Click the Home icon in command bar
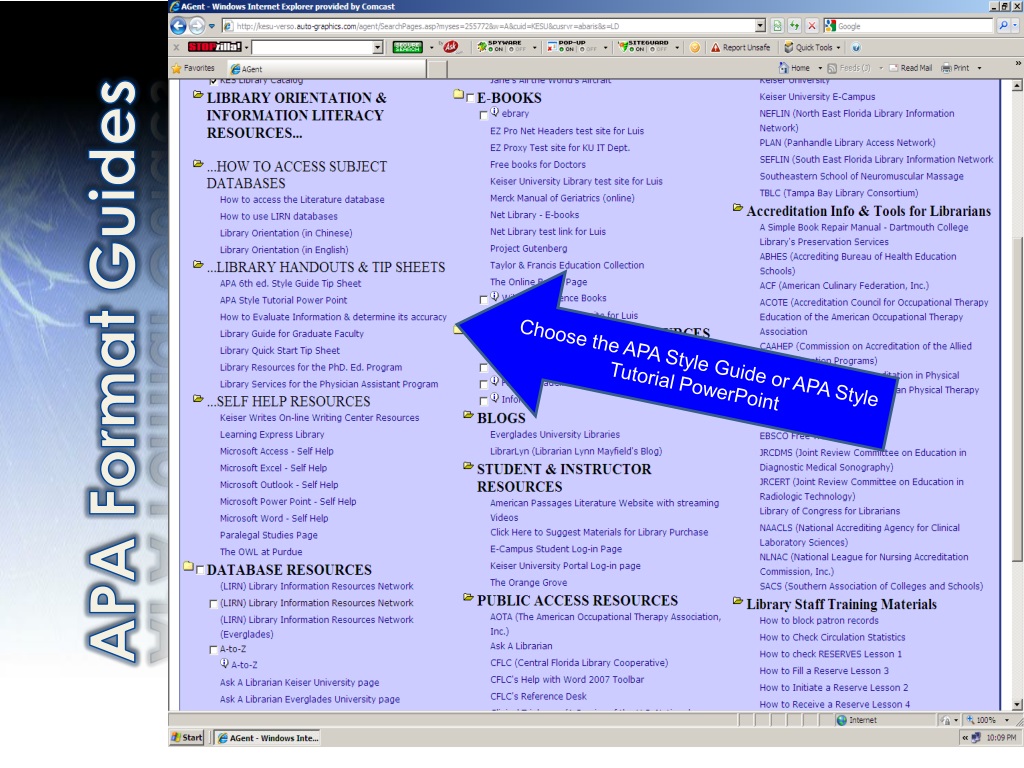Image resolution: width=1024 pixels, height=768 pixels. 784,68
